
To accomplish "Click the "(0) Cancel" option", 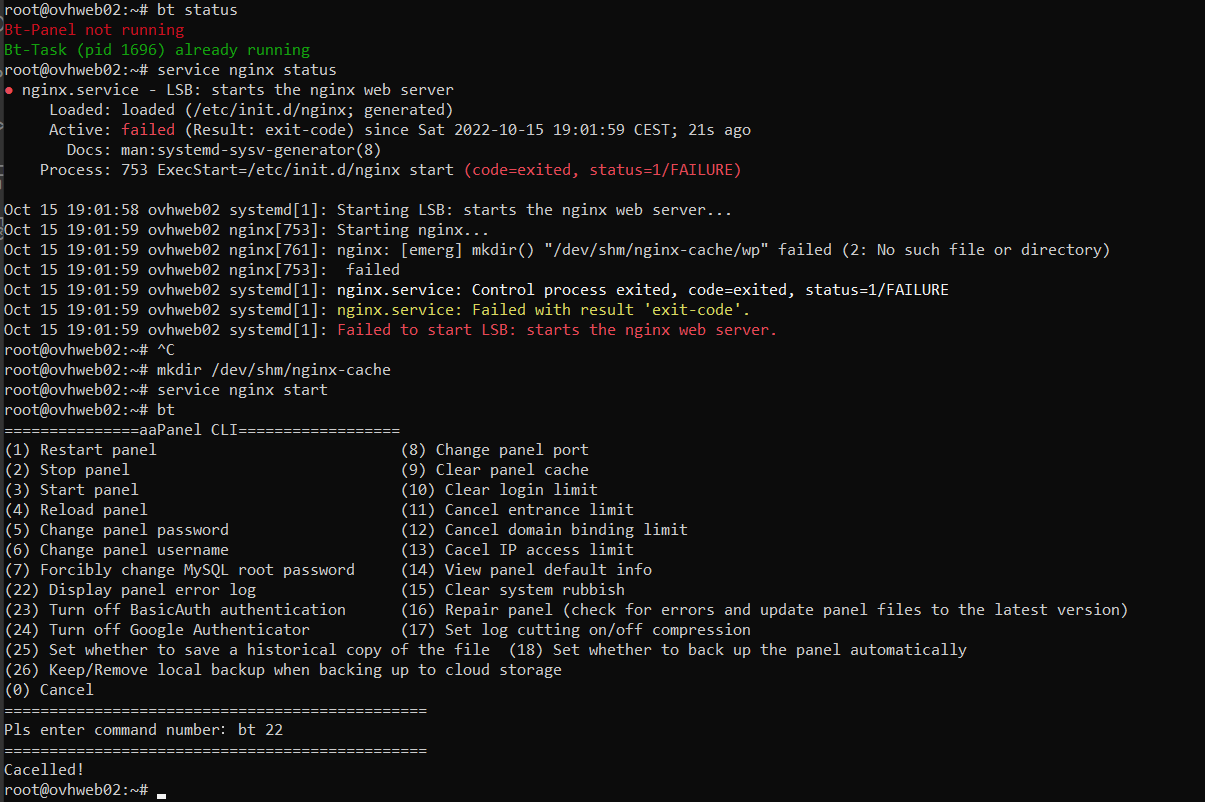I will [x=49, y=690].
